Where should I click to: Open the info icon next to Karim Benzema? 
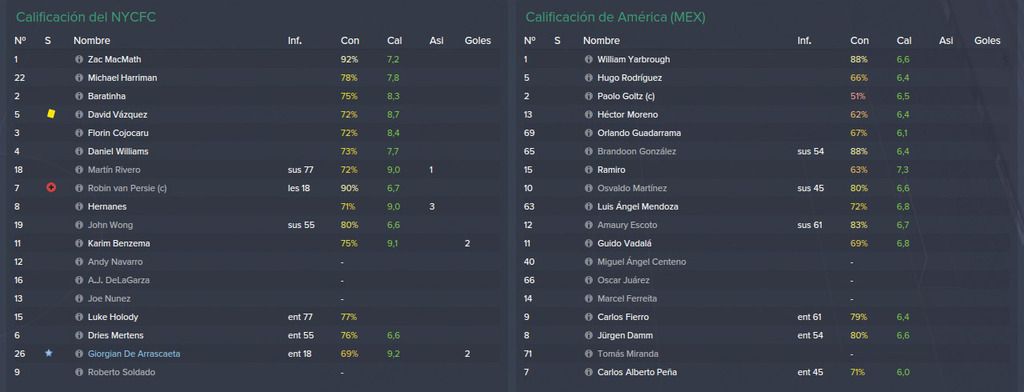click(79, 244)
